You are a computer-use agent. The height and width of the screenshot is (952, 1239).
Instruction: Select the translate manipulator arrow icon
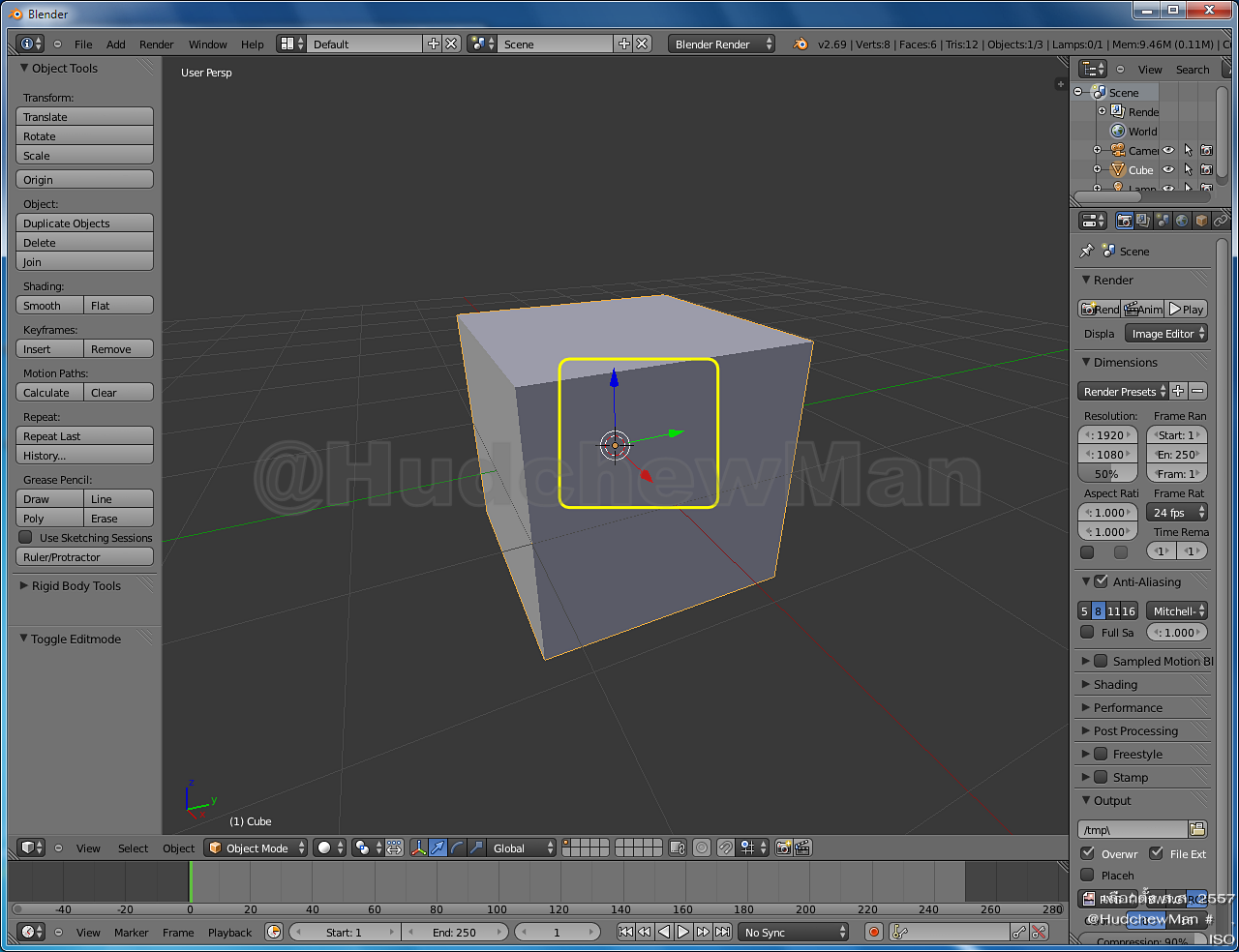coord(438,848)
